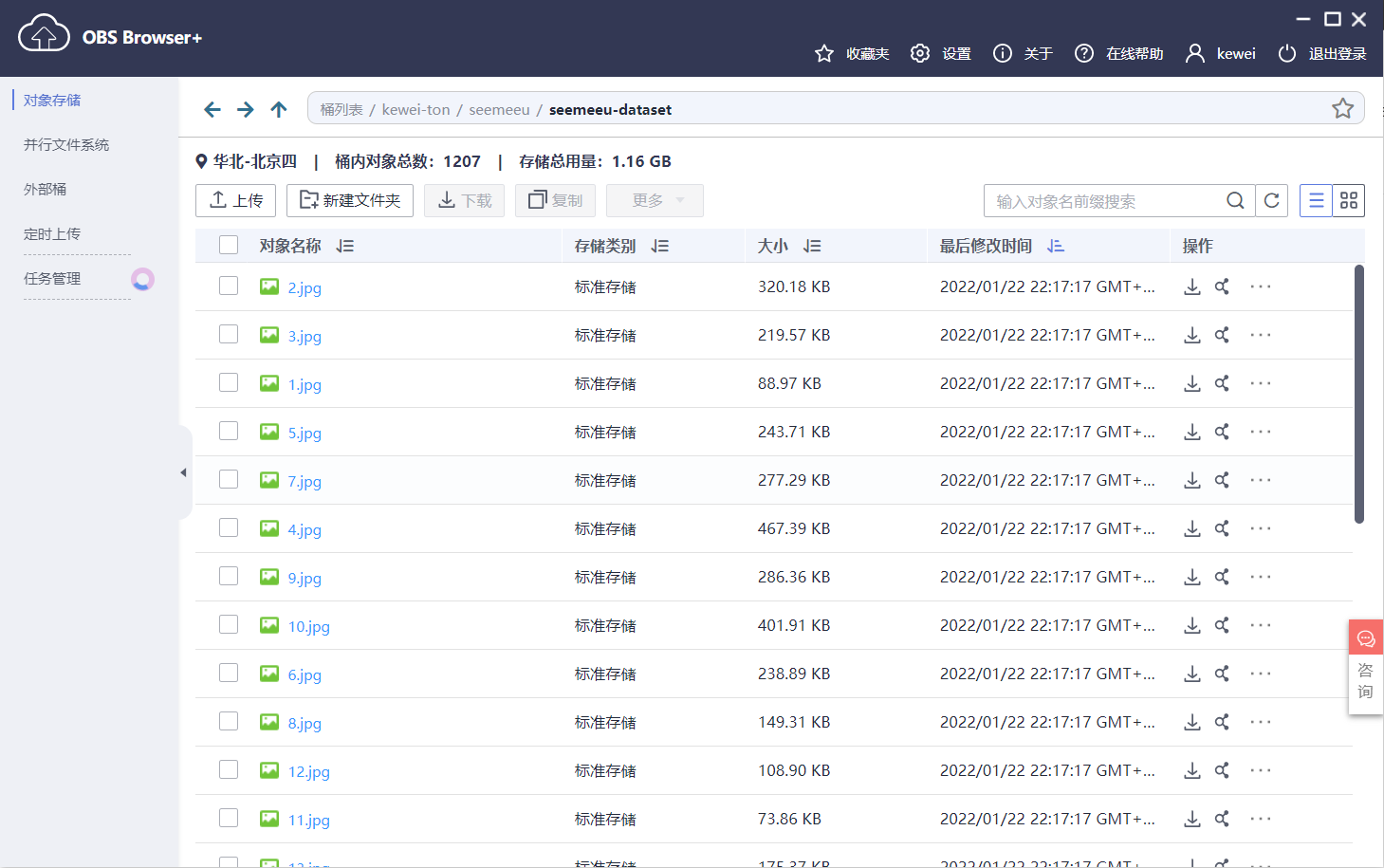
Task: Share 7.jpg using its share icon
Action: [1222, 480]
